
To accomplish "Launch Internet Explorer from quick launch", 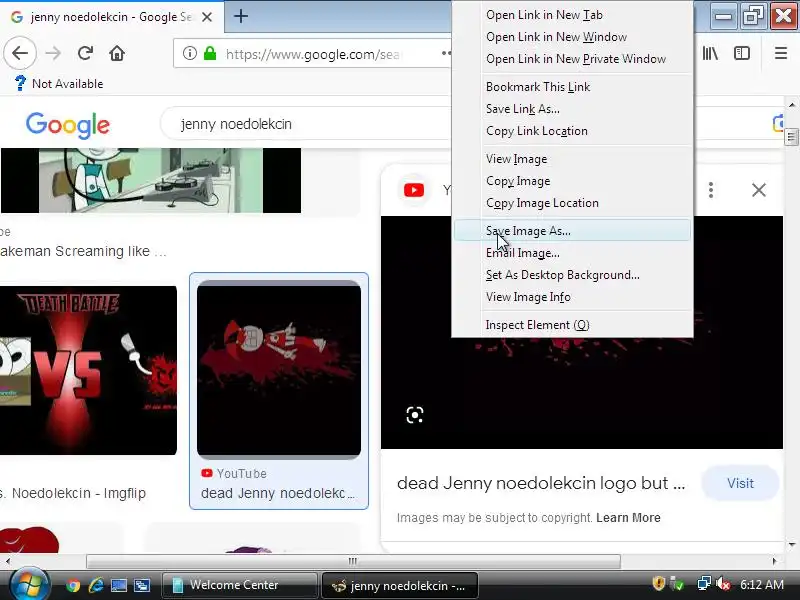I will 96,585.
